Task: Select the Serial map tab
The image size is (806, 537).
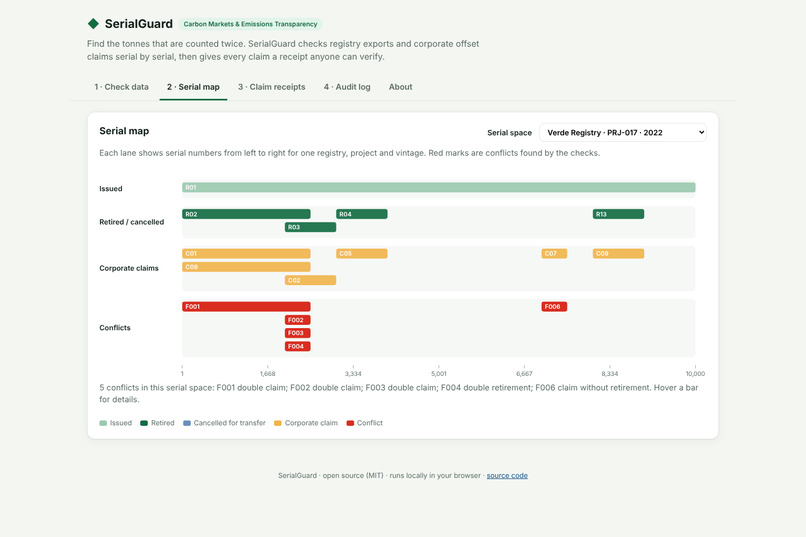Action: click(x=193, y=87)
